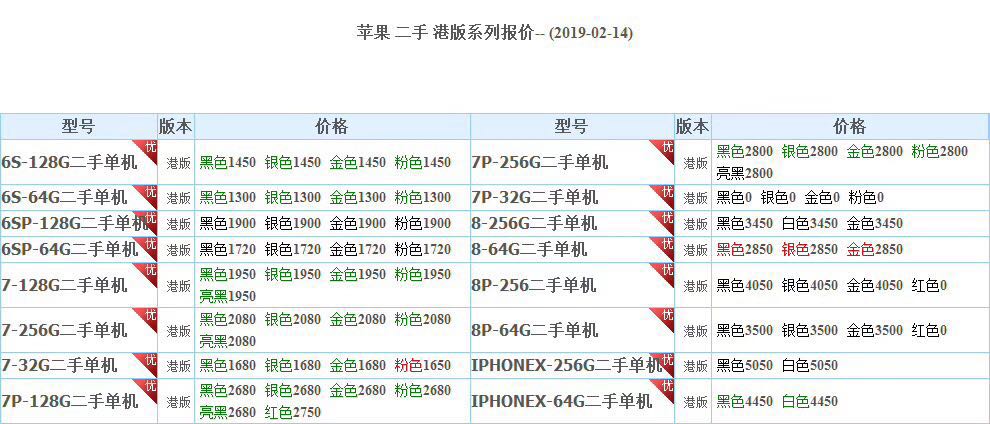Select model name 8P-64G二手单机
The image size is (990, 424).
coord(535,330)
